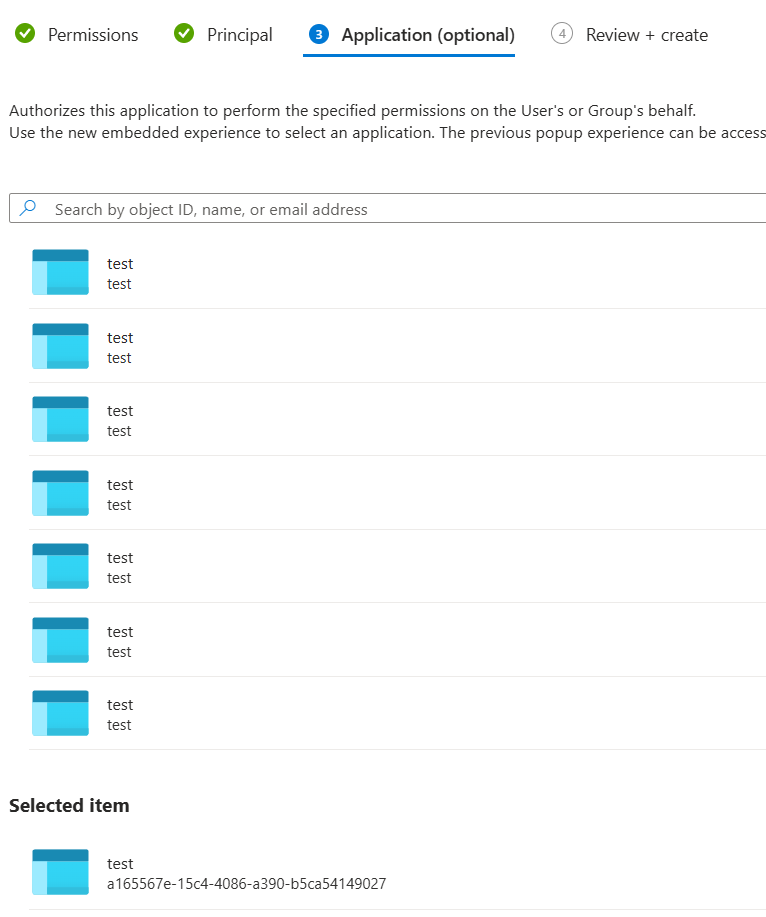Click the search magnifier icon
This screenshot has width=766, height=917.
[28, 208]
